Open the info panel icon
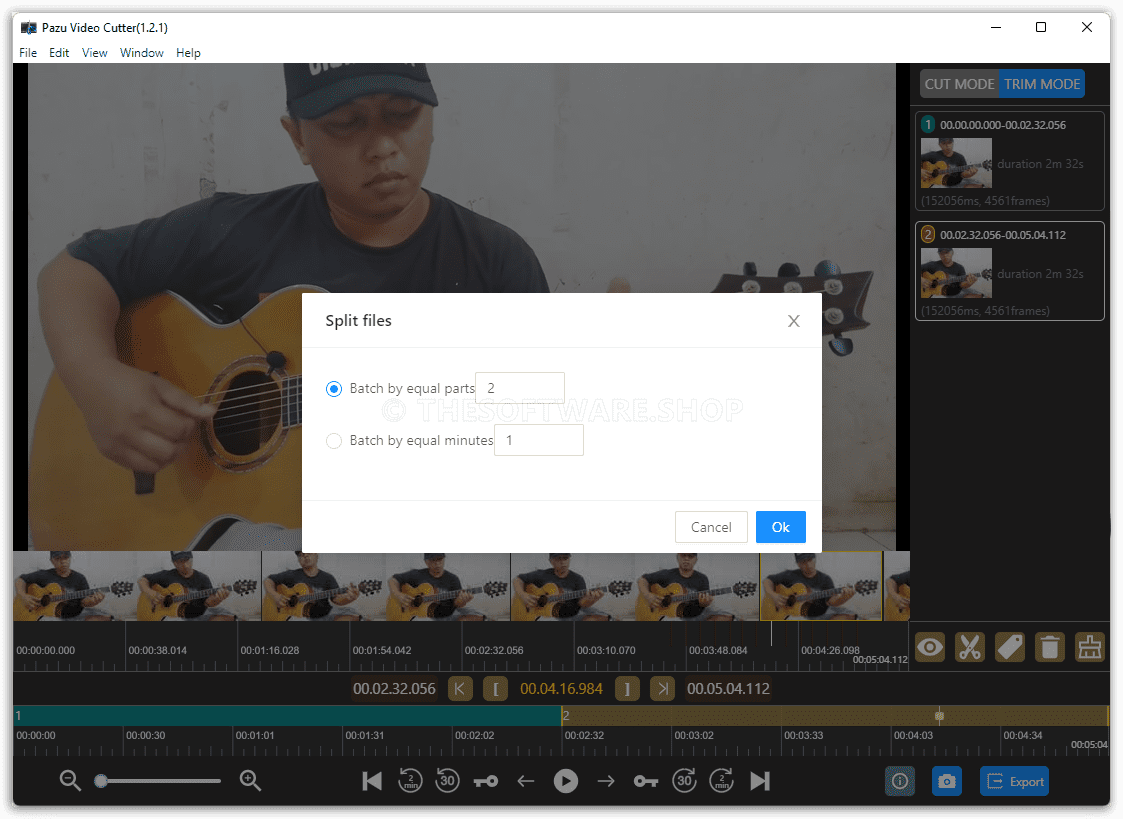This screenshot has height=819, width=1123. pos(900,781)
